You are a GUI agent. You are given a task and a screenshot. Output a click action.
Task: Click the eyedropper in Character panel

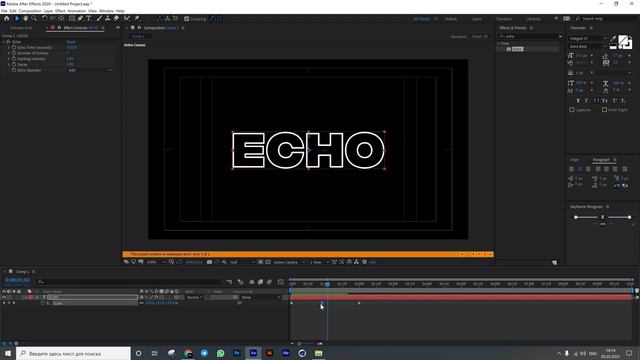tap(613, 38)
